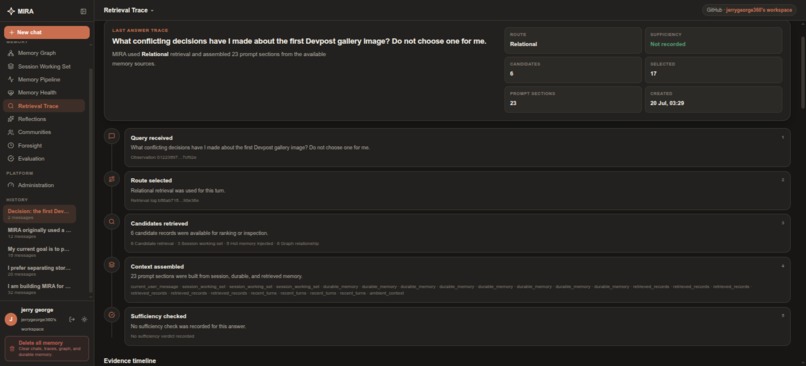Click the main page vertical scrollbar
The image size is (806, 366).
(803, 72)
